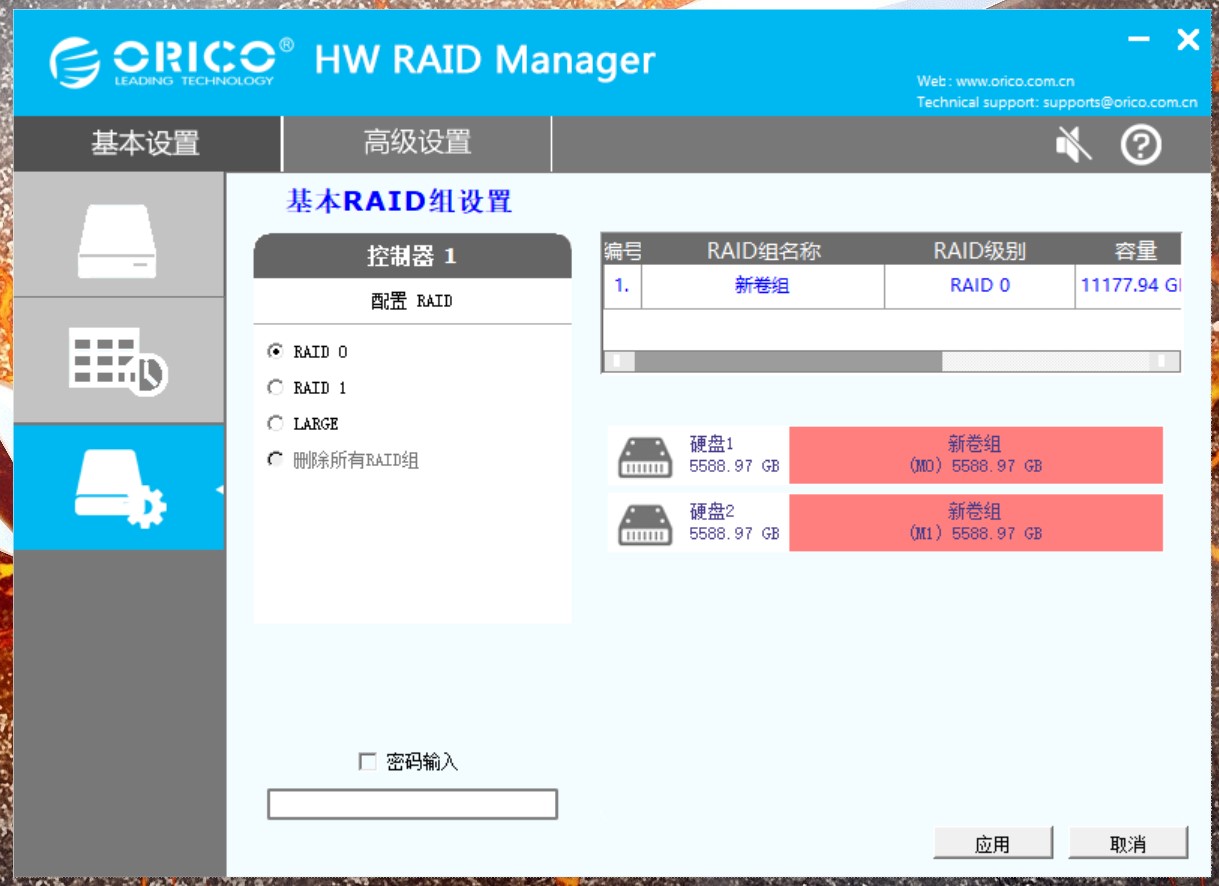Click the password input field
Image resolution: width=1219 pixels, height=886 pixels.
point(412,804)
